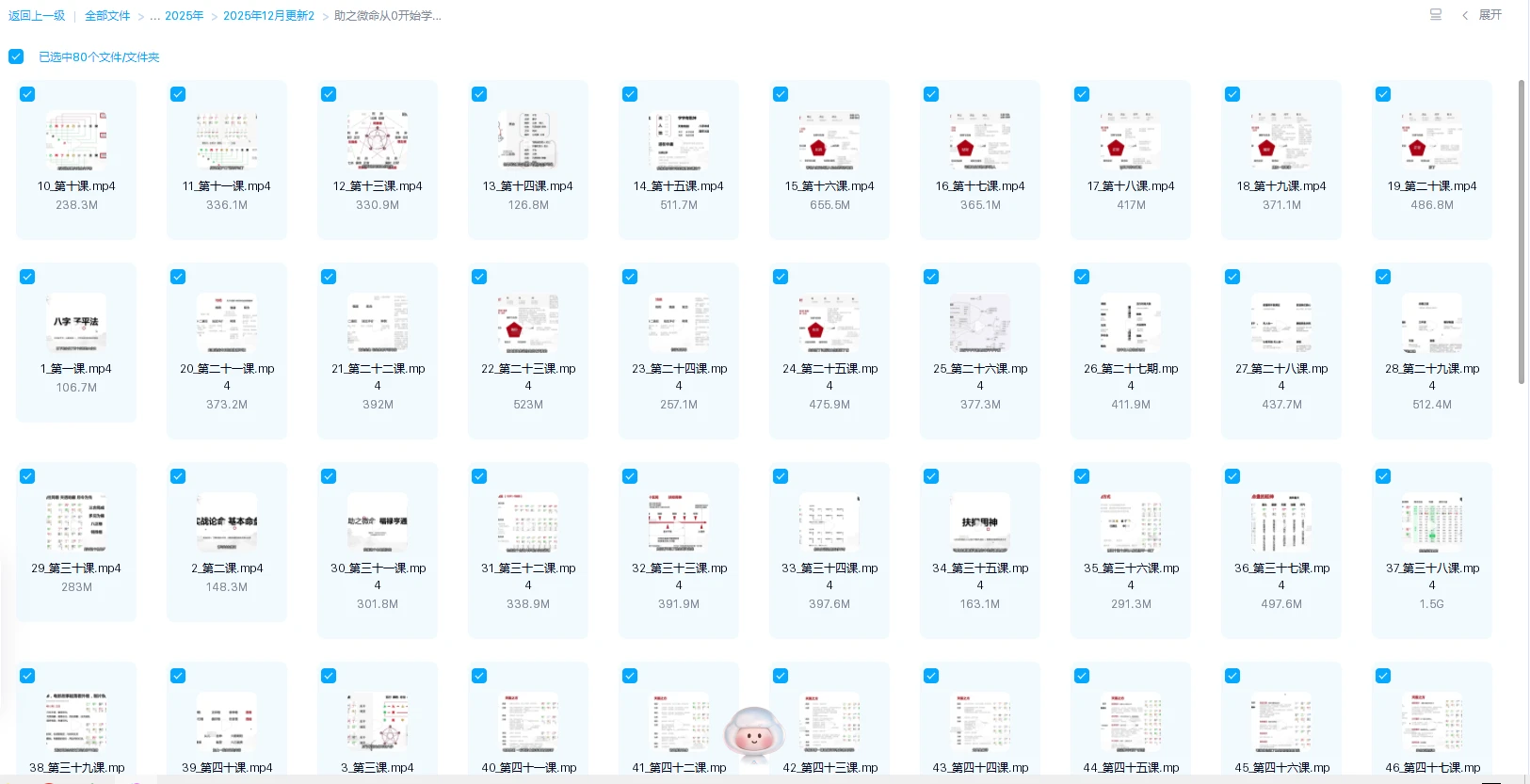Click the 15_第十六课.mp4 file name
Screen dimensions: 1530x784
(x=829, y=186)
